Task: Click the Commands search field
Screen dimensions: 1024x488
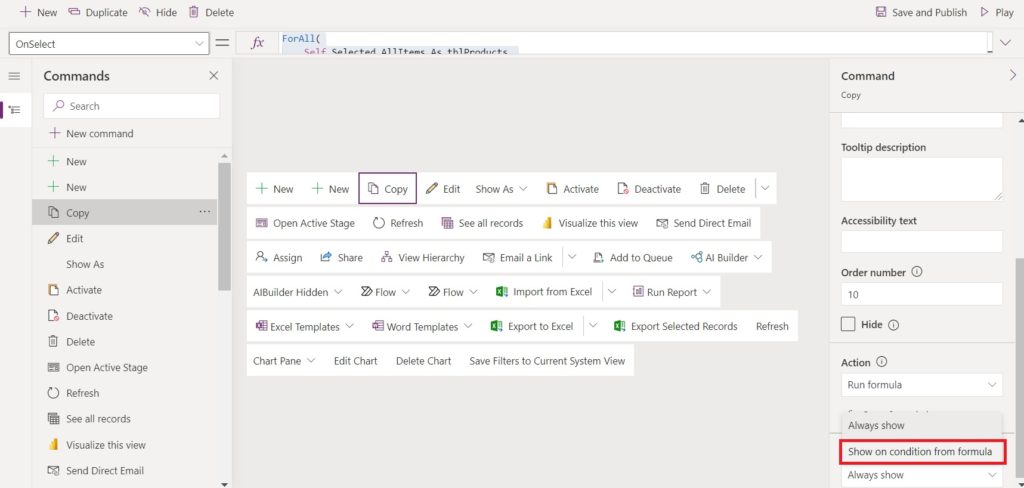Action: point(131,106)
